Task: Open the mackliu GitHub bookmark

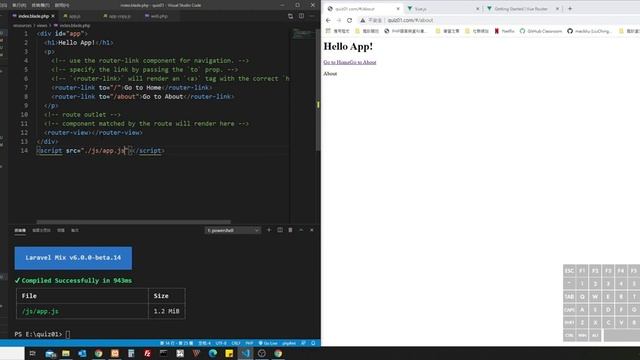Action: 589,31
